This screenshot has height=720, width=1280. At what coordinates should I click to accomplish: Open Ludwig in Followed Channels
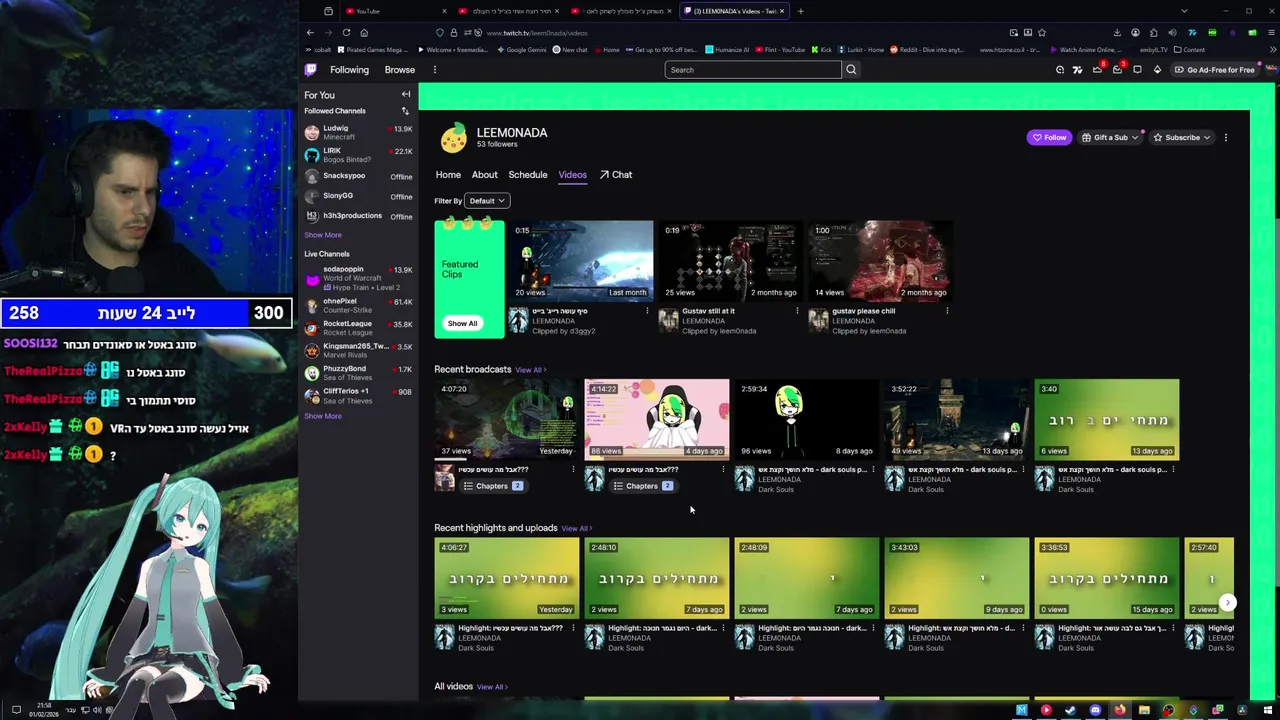(358, 132)
